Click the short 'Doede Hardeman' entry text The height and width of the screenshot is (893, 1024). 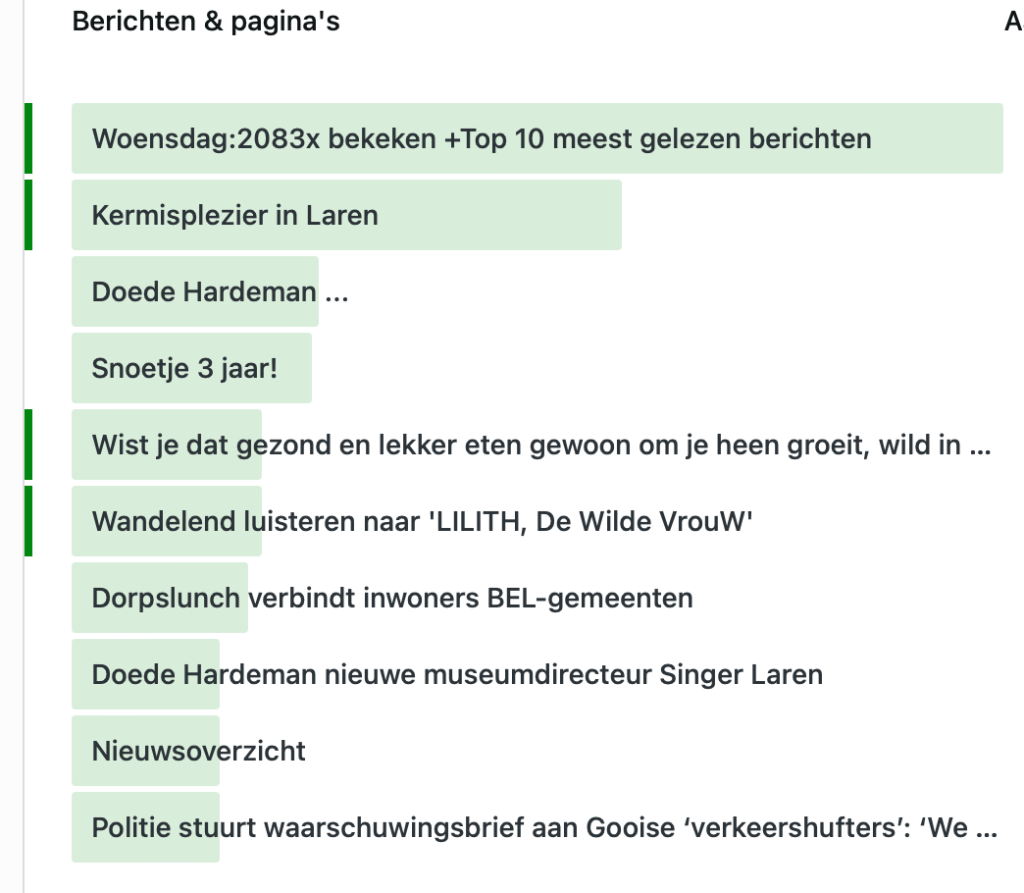point(203,292)
